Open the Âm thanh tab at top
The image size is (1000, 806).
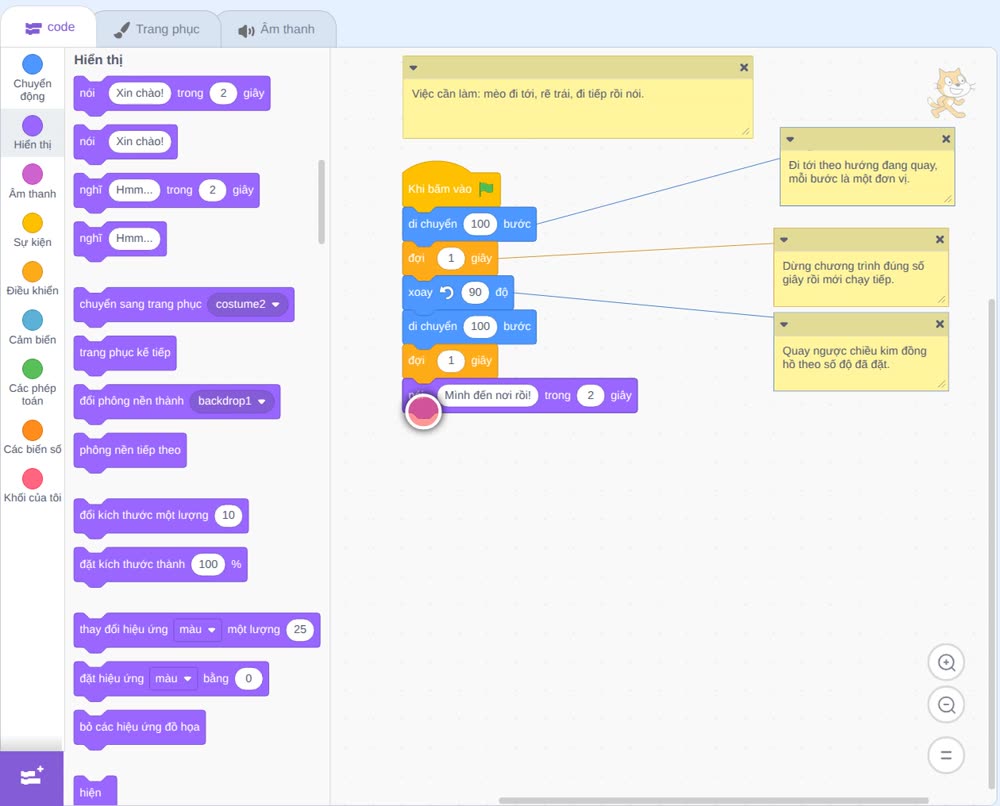point(277,29)
